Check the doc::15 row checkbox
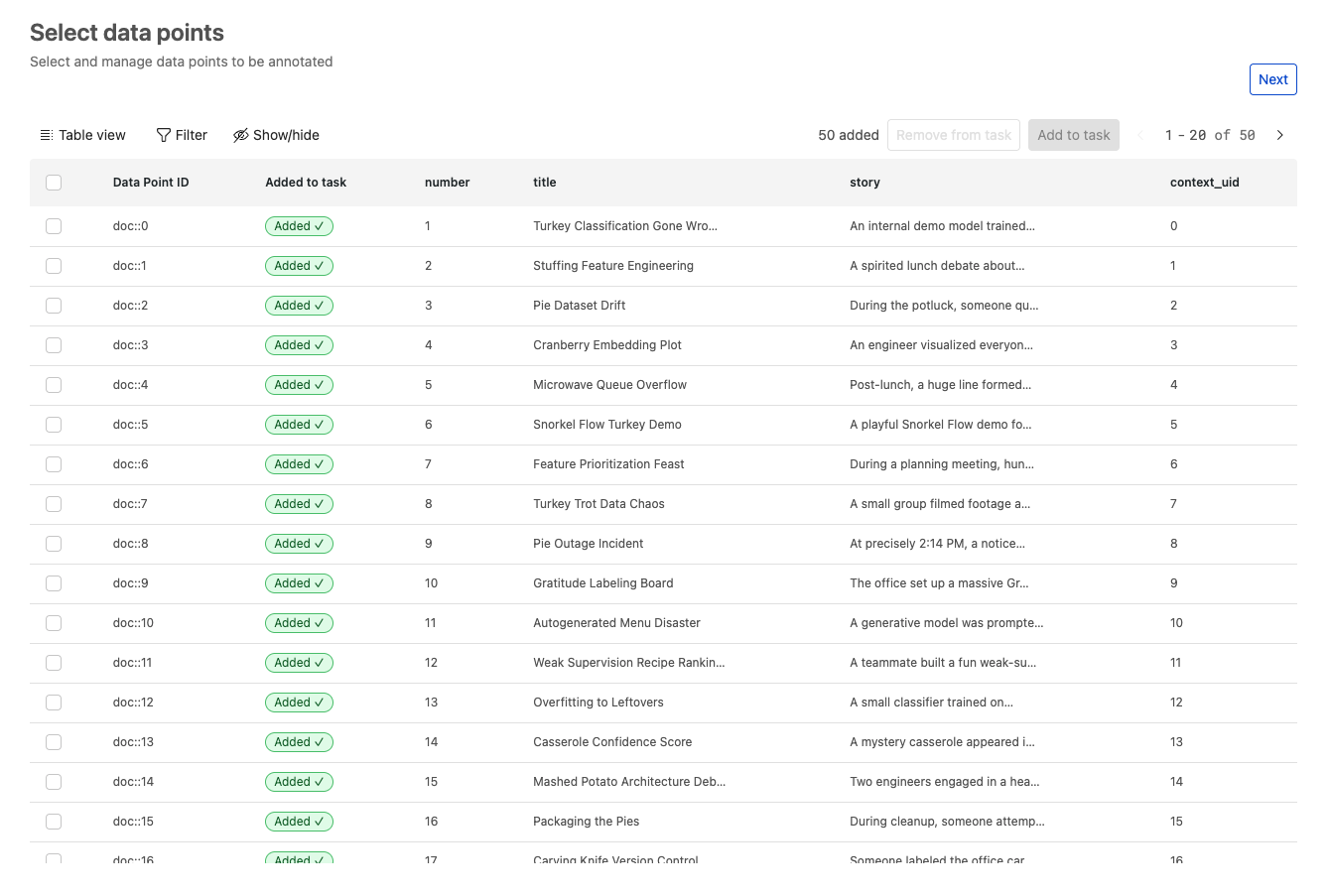 53,821
